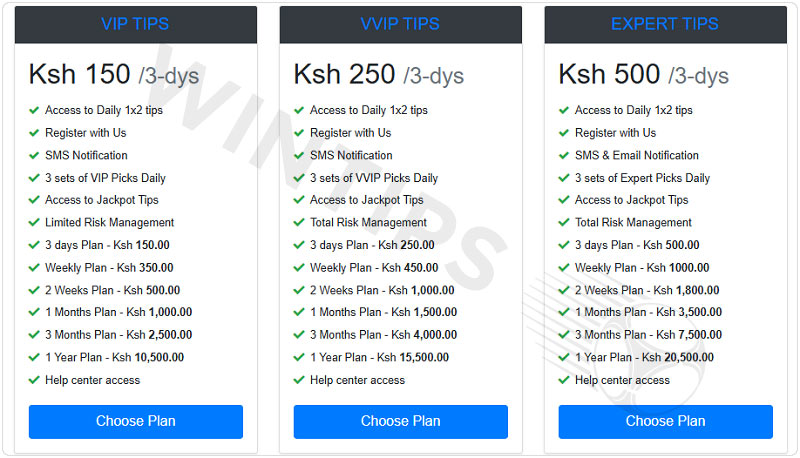Click Choose Plan under VIP TIPS
The image size is (800, 458).
click(x=136, y=421)
